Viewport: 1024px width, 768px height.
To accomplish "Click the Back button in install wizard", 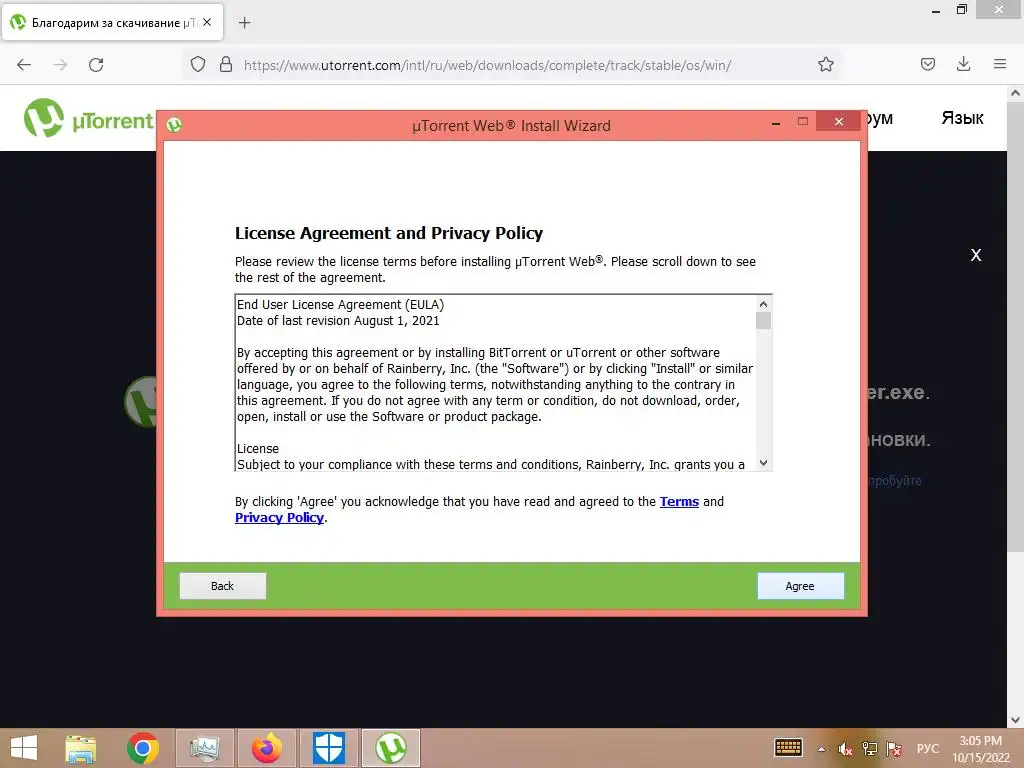I will tap(223, 586).
